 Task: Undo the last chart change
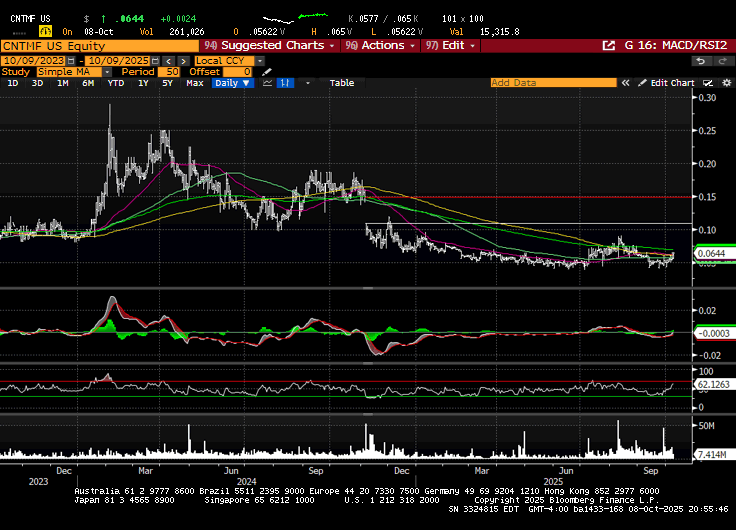[x=701, y=61]
